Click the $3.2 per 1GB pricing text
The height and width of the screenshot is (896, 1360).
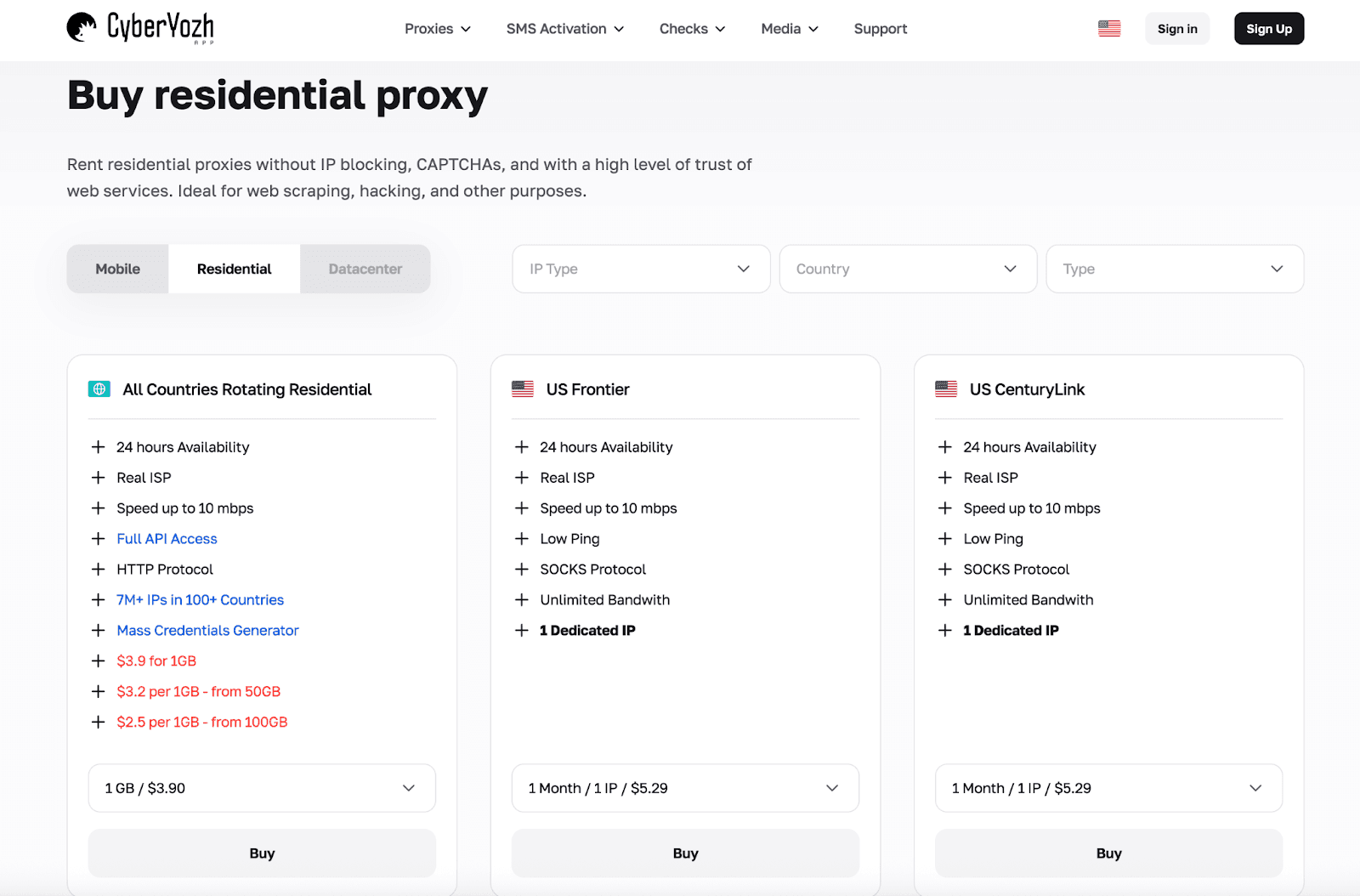pos(199,692)
